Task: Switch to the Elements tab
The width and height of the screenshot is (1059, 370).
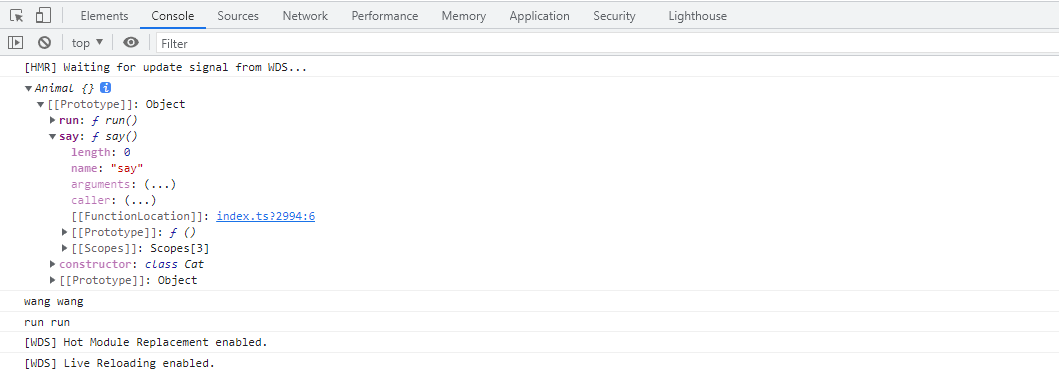Action: click(x=104, y=16)
